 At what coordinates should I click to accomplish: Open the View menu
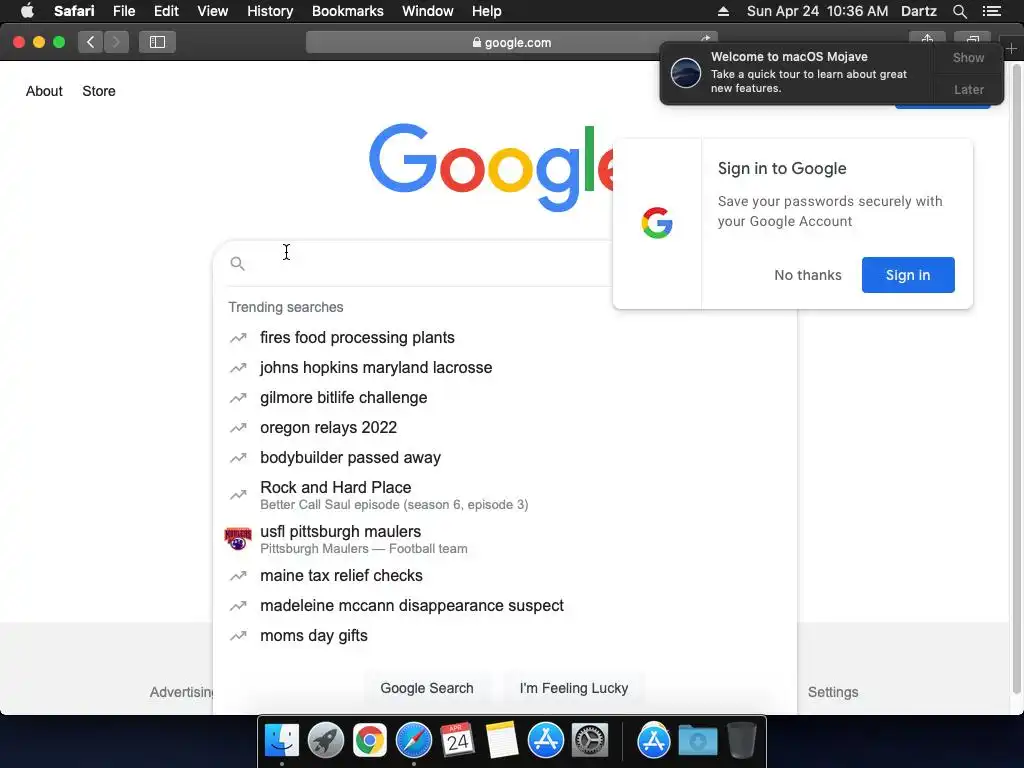tap(213, 11)
